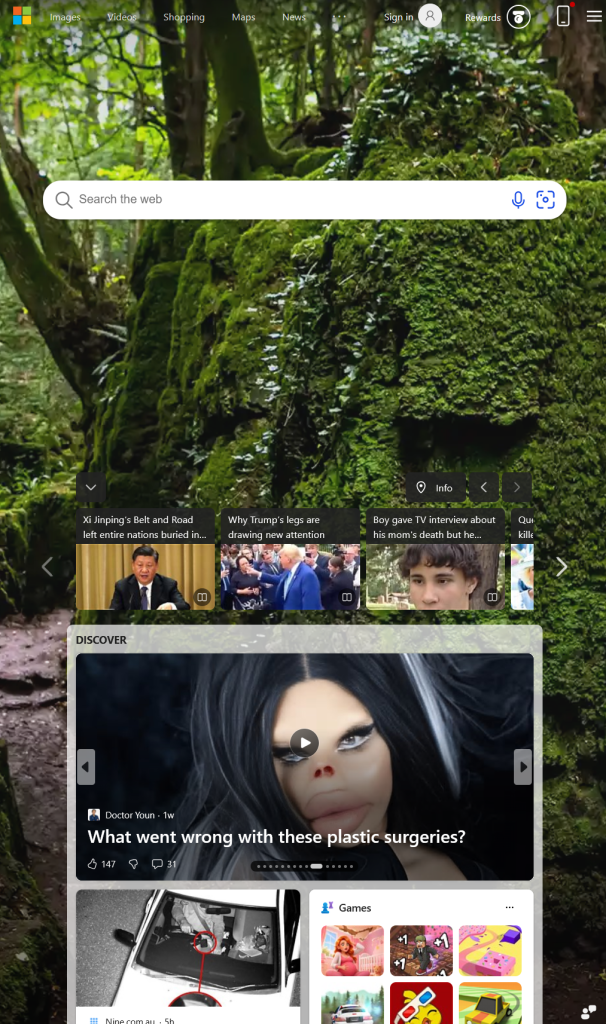The height and width of the screenshot is (1024, 606).
Task: Open the police car game thumbnail
Action: pyautogui.click(x=352, y=1003)
